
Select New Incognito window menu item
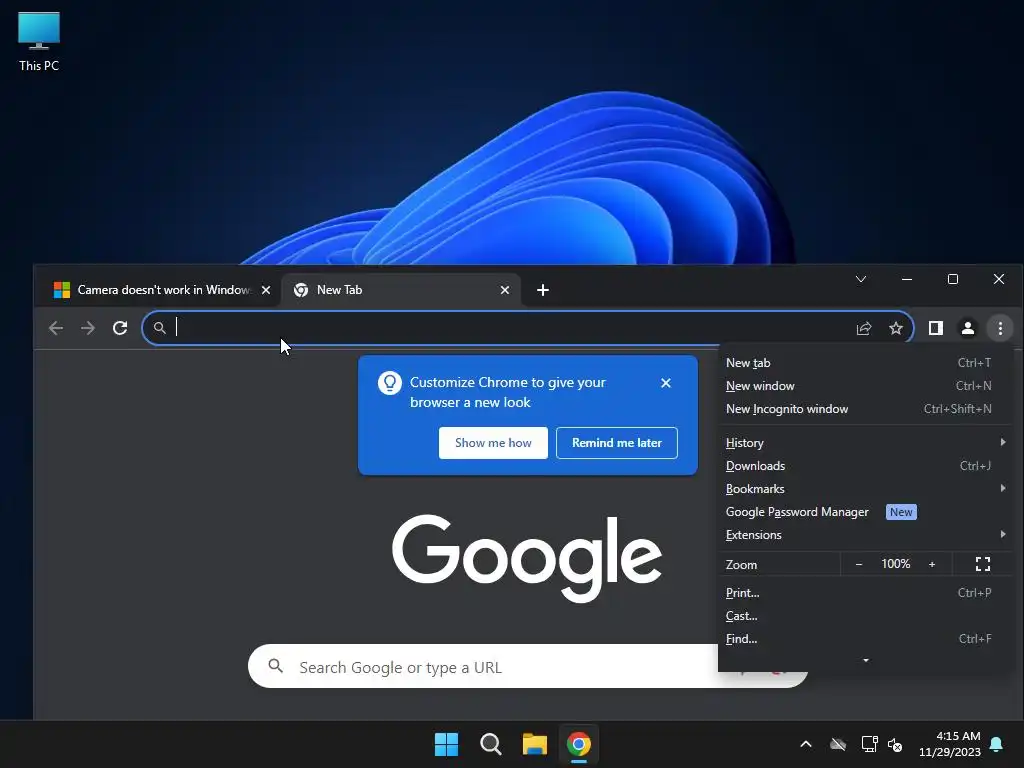coord(865,409)
